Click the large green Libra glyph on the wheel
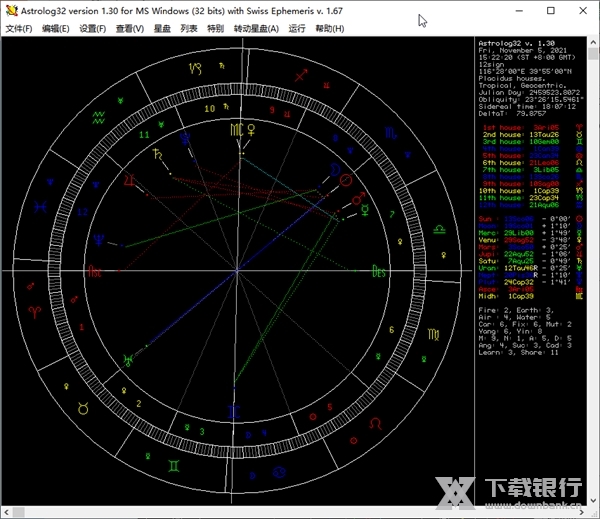Viewport: 600px width, 519px height. [439, 230]
